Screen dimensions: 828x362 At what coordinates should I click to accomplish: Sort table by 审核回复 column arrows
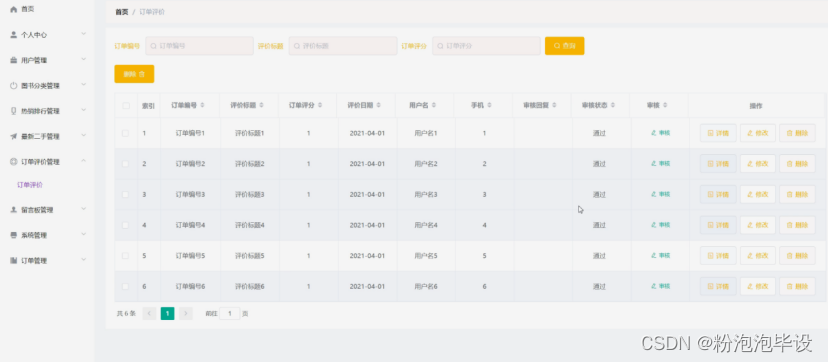tap(554, 106)
